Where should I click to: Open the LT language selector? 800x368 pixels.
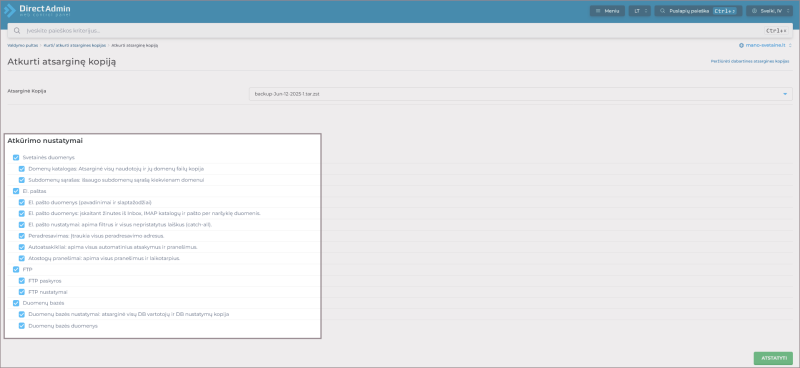pos(639,11)
